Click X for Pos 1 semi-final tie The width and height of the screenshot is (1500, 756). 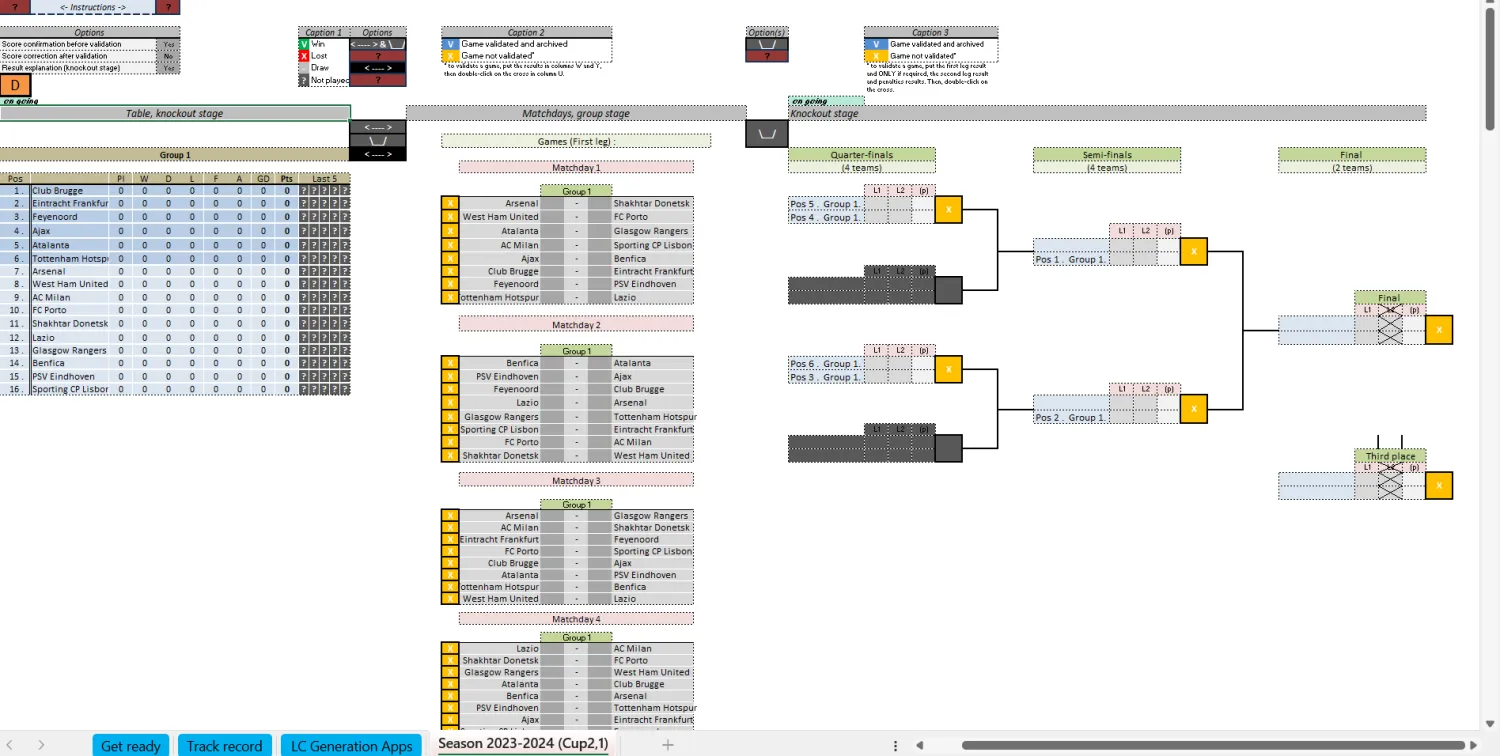point(1193,251)
